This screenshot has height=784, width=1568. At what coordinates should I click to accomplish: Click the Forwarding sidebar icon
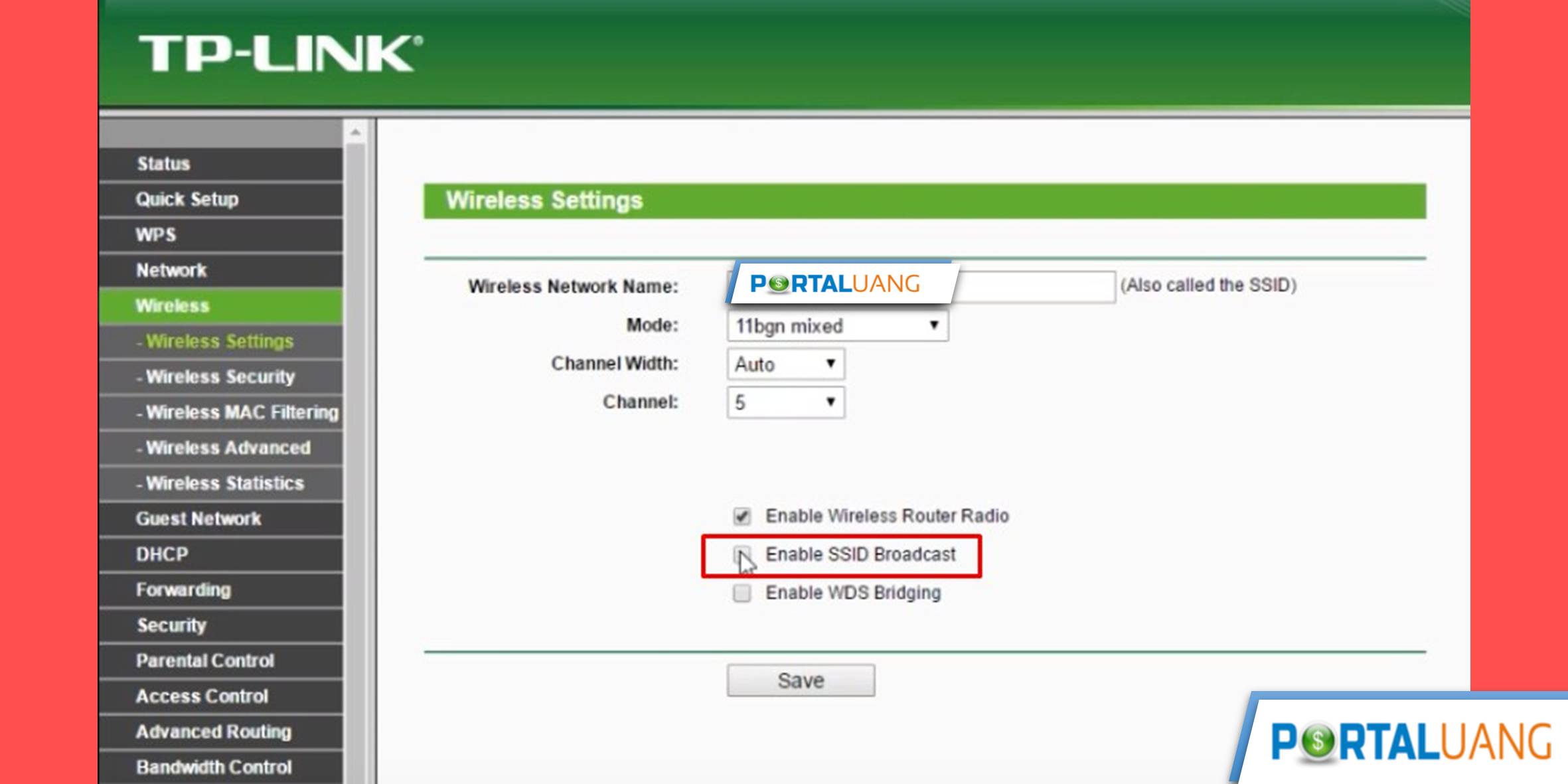(x=183, y=589)
